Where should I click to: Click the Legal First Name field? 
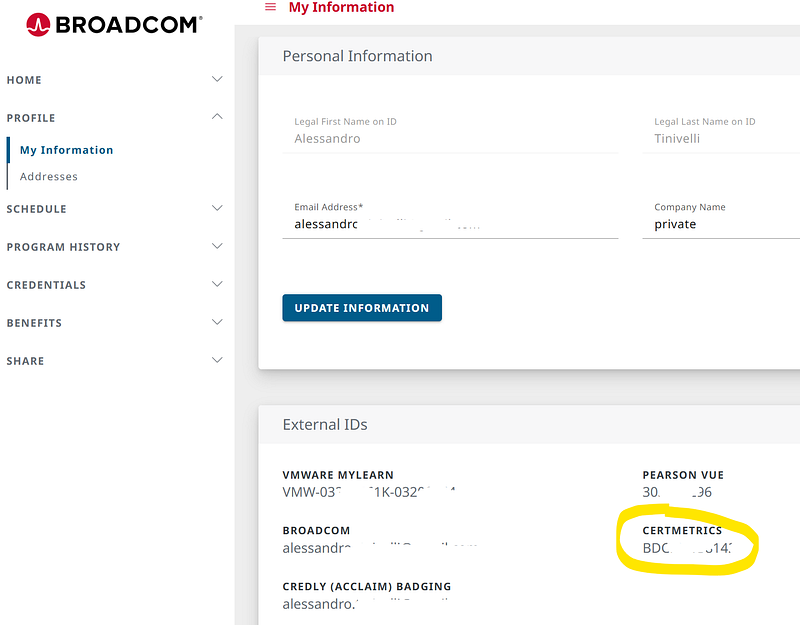pyautogui.click(x=450, y=139)
